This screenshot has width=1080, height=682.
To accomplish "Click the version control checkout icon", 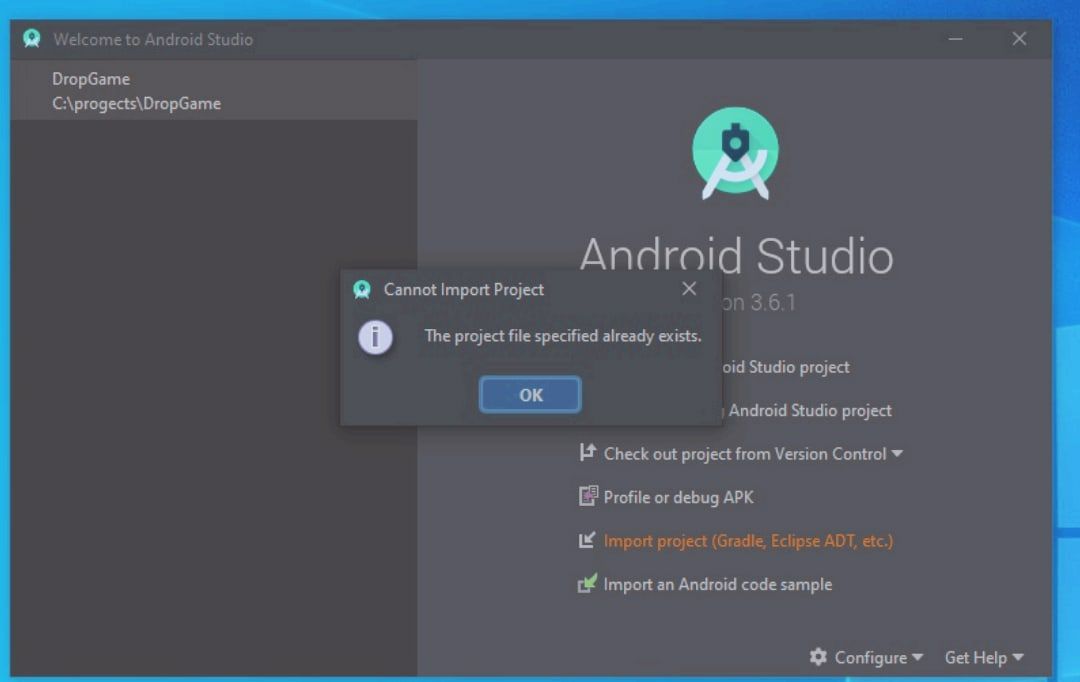I will pyautogui.click(x=587, y=453).
